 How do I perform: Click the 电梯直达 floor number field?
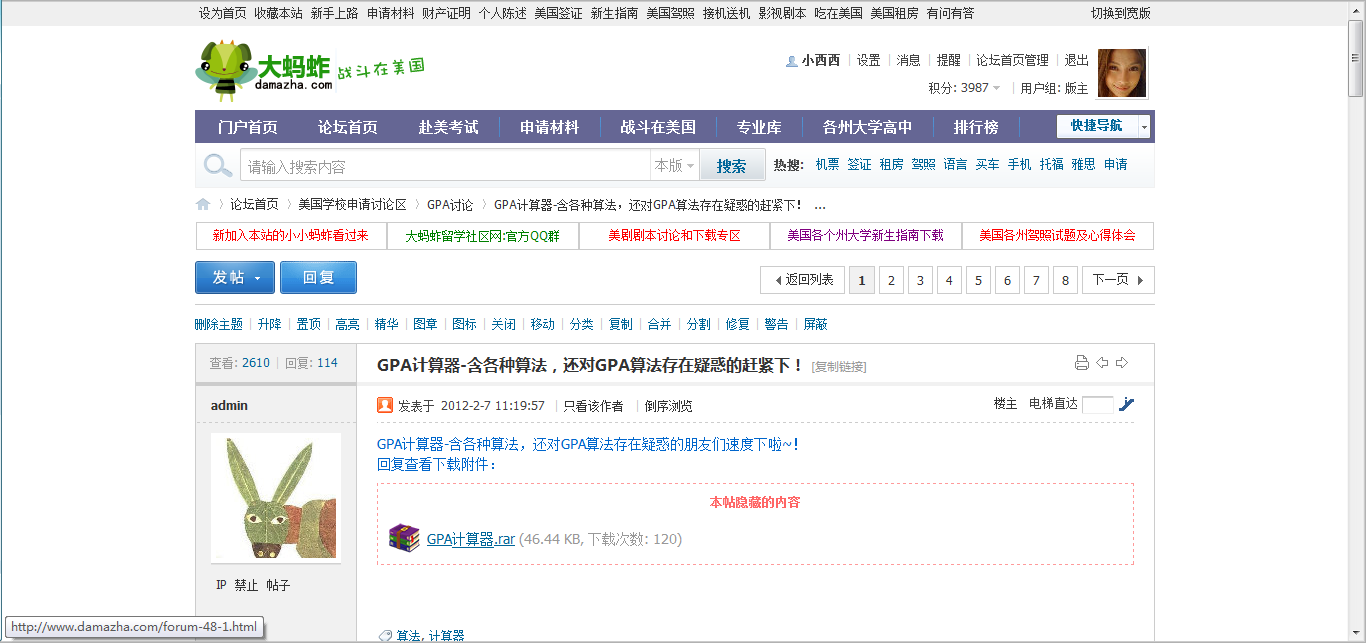1097,405
